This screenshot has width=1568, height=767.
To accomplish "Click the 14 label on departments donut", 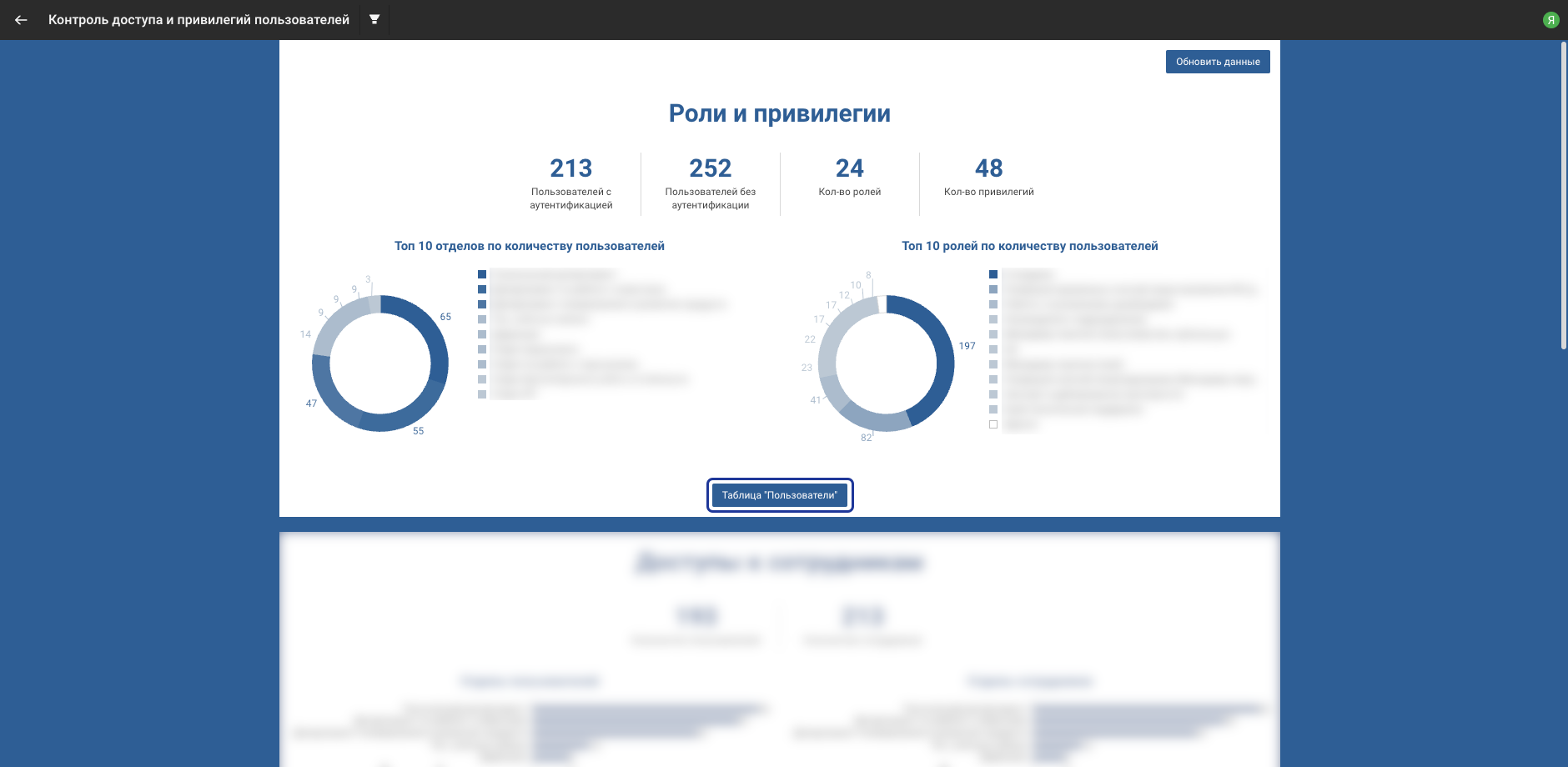I will pyautogui.click(x=305, y=334).
